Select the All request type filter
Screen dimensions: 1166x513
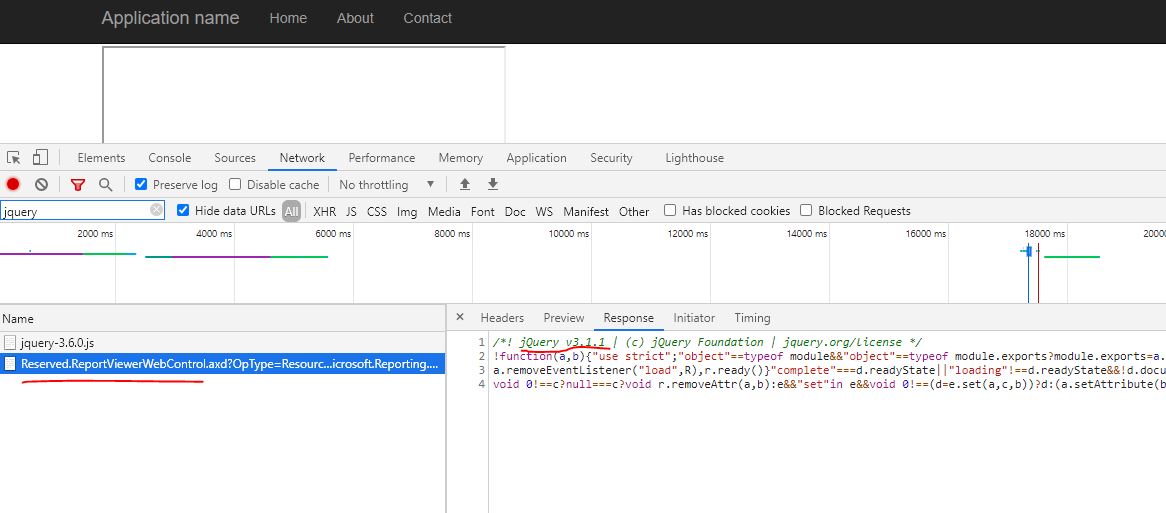pos(291,211)
